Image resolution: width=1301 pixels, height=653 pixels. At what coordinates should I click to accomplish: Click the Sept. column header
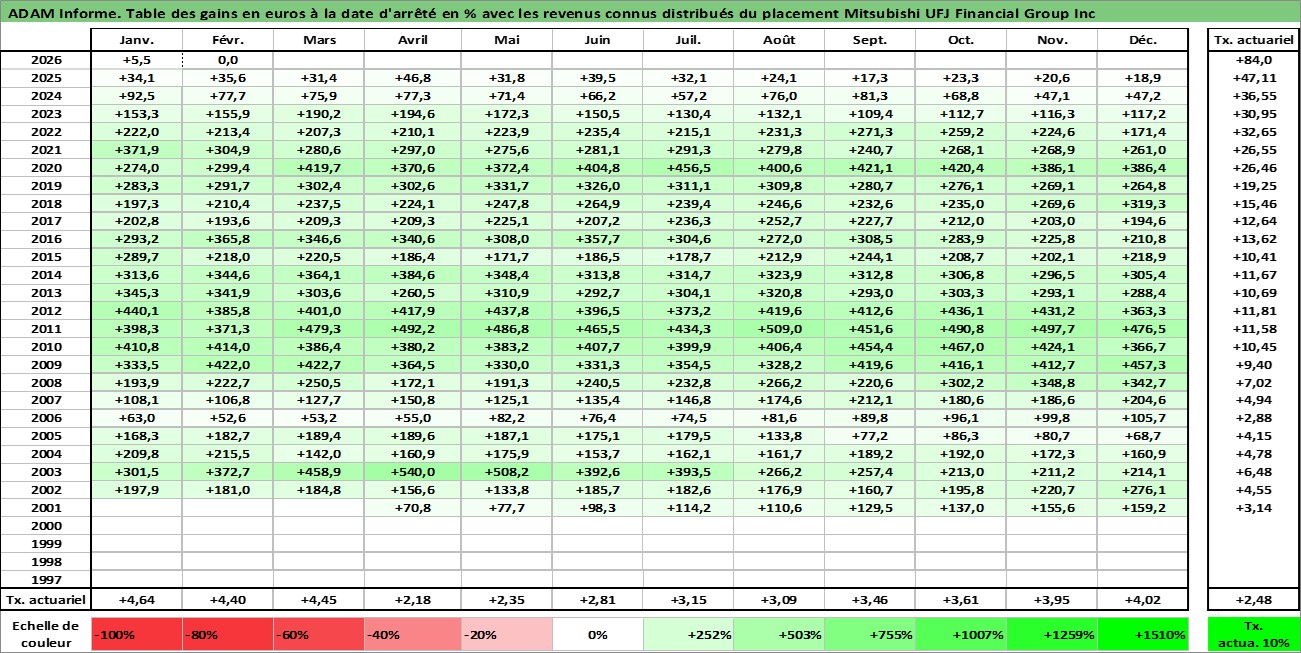[869, 40]
